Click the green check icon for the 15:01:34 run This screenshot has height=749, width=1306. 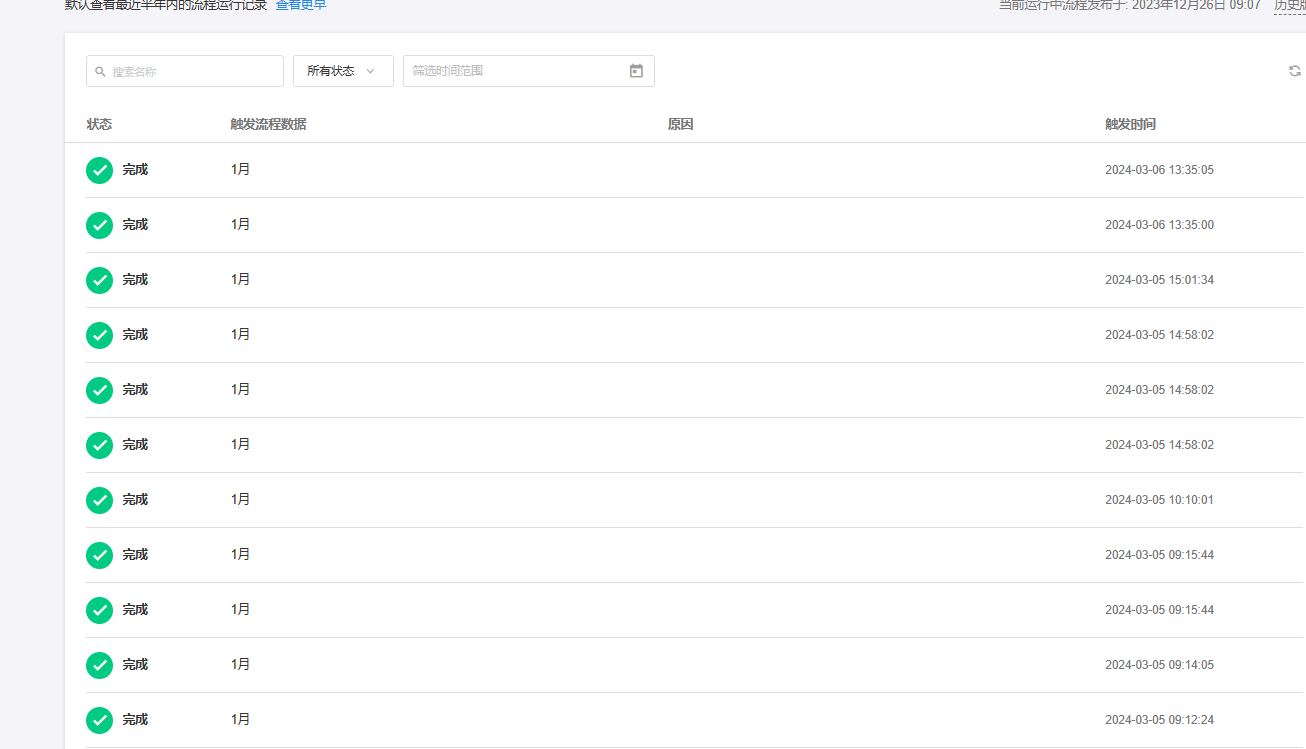[100, 280]
